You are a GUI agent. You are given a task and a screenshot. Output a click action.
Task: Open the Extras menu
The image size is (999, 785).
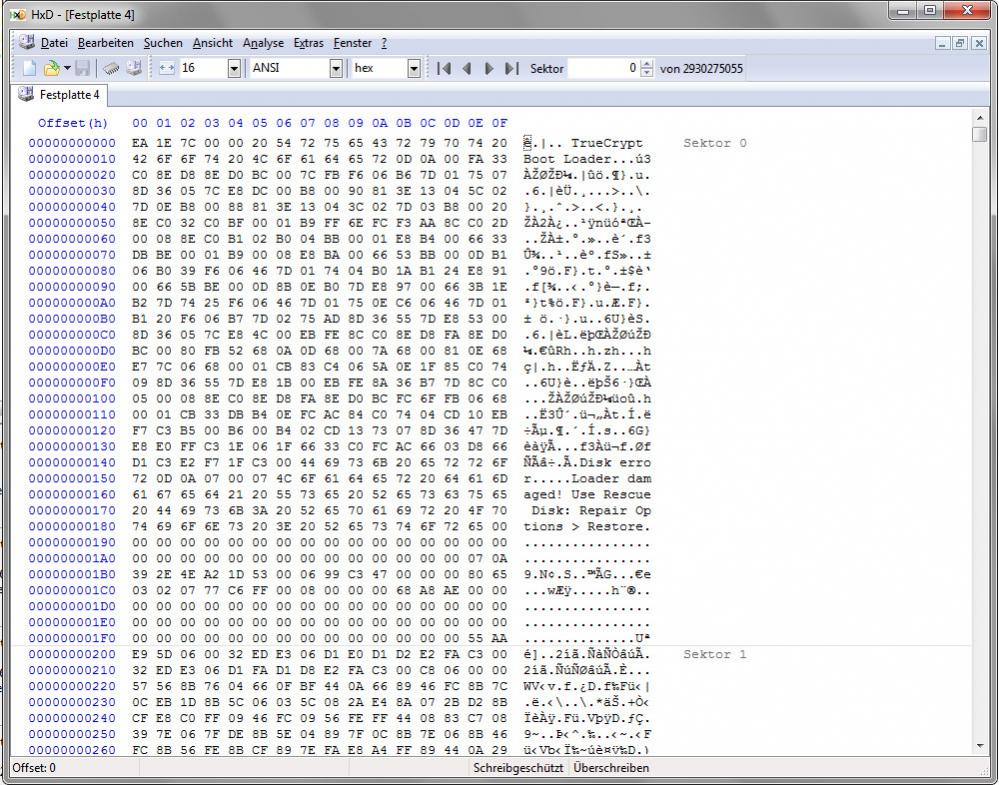[x=308, y=43]
